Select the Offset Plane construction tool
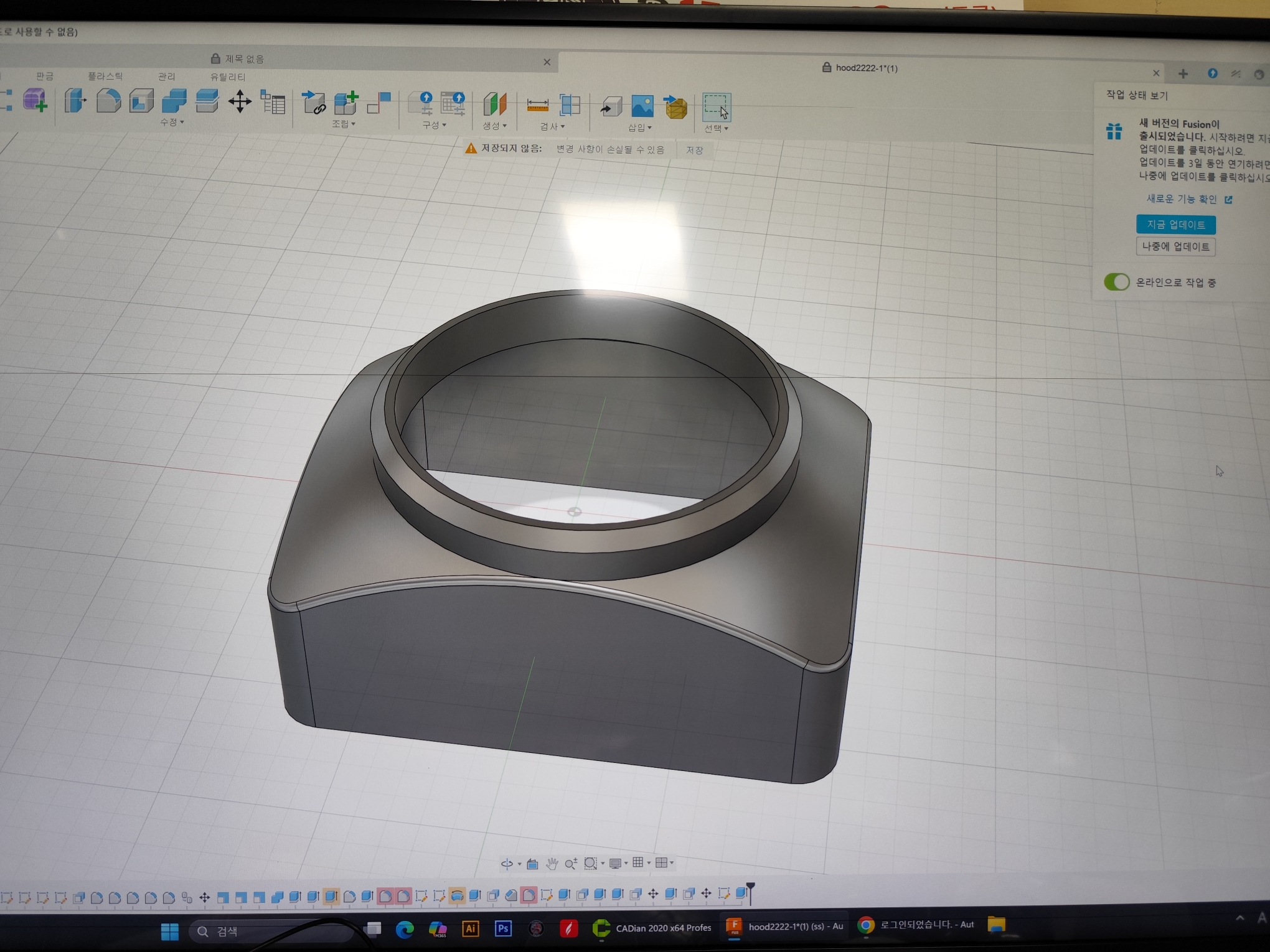The height and width of the screenshot is (952, 1270). [495, 105]
